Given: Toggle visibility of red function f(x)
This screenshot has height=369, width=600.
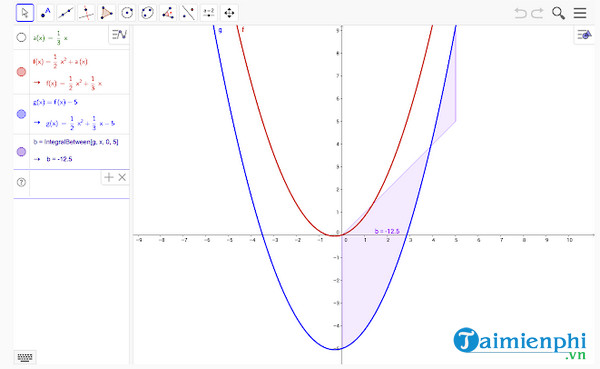Looking at the screenshot, I should 21,72.
